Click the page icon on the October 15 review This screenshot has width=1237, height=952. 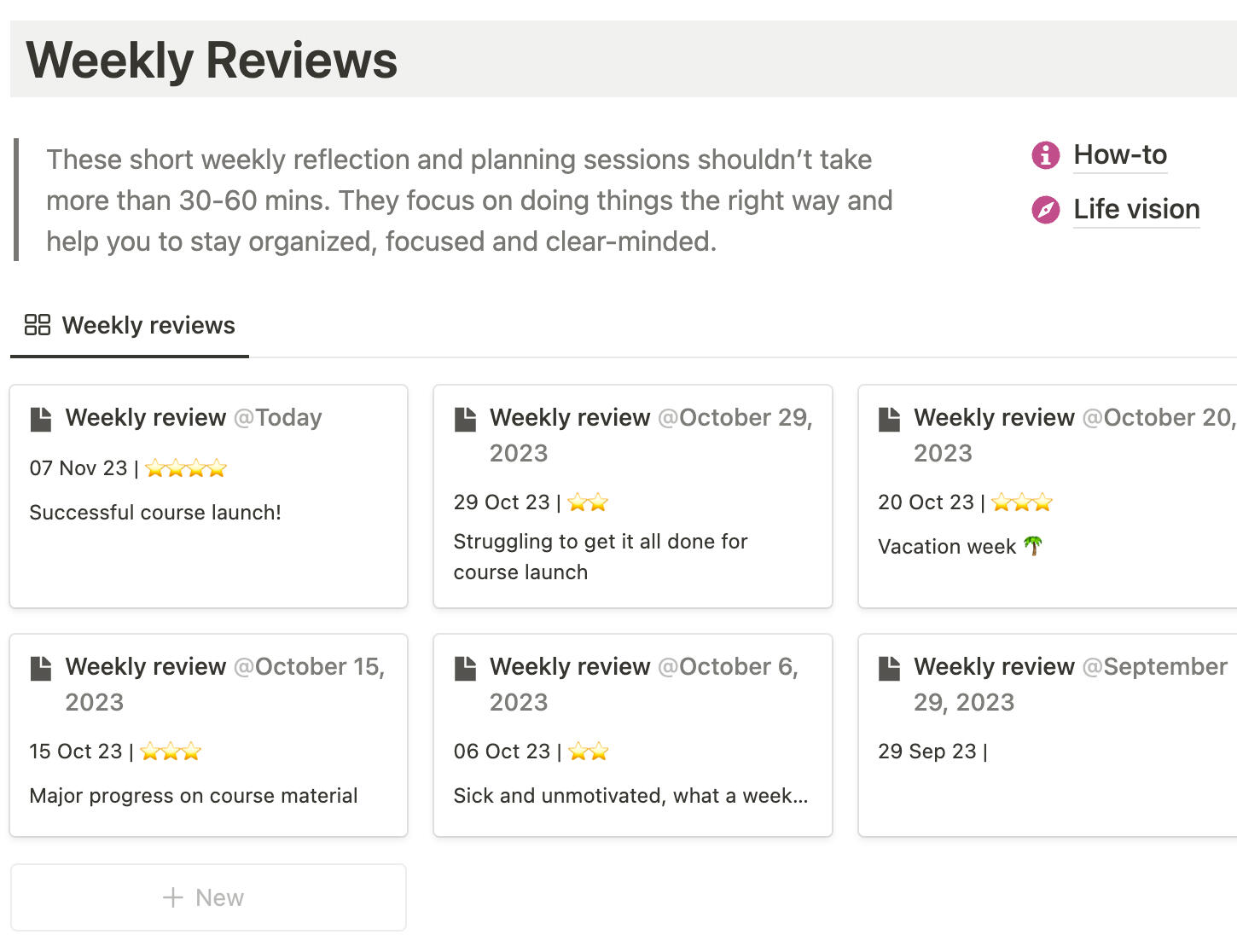[x=40, y=666]
